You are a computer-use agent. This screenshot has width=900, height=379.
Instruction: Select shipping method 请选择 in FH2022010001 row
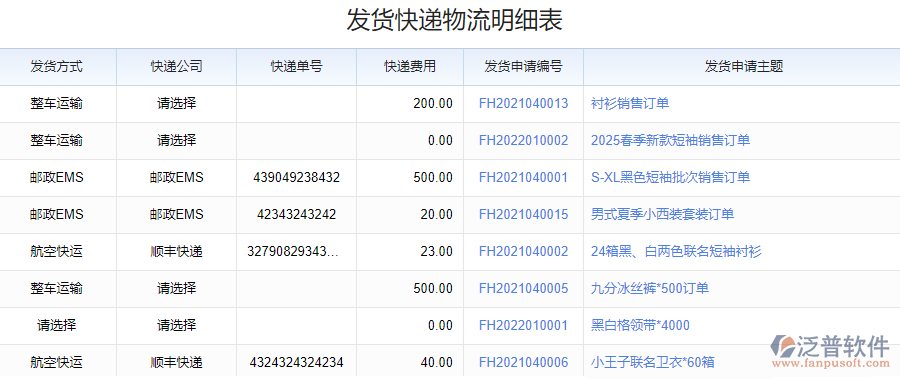56,326
